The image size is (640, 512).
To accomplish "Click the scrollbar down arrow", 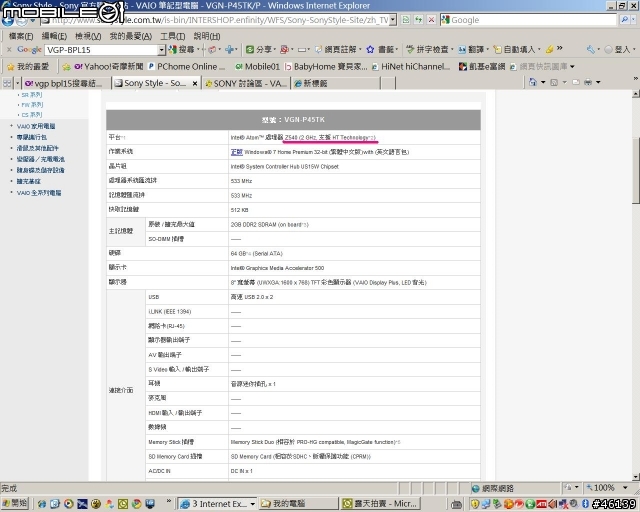I will pyautogui.click(x=636, y=476).
